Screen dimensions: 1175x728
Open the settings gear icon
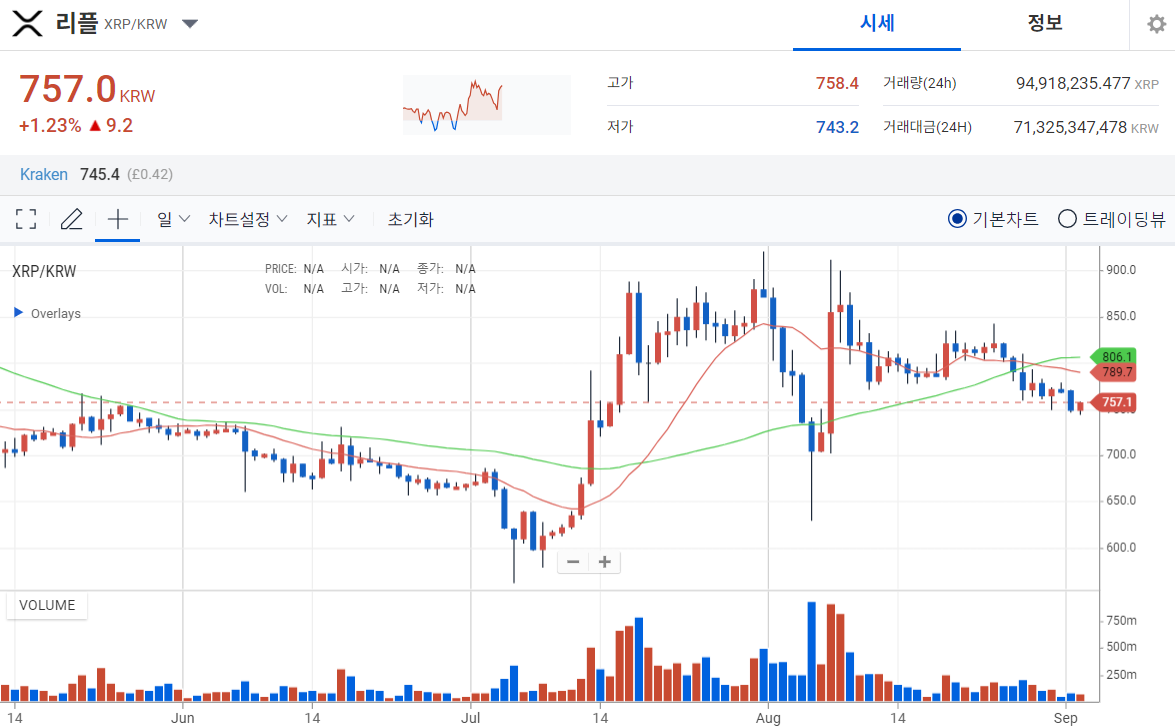tap(1156, 24)
